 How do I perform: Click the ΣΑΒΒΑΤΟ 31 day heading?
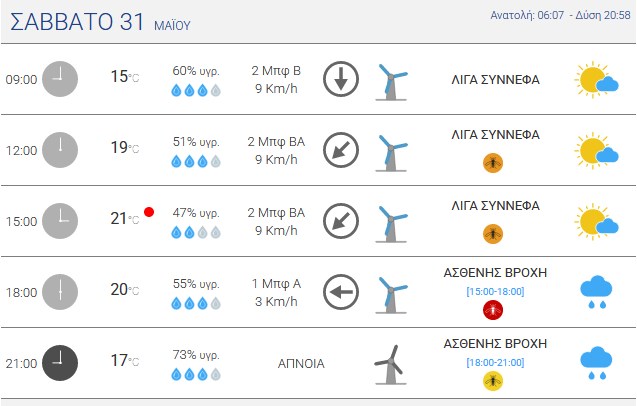tap(77, 22)
